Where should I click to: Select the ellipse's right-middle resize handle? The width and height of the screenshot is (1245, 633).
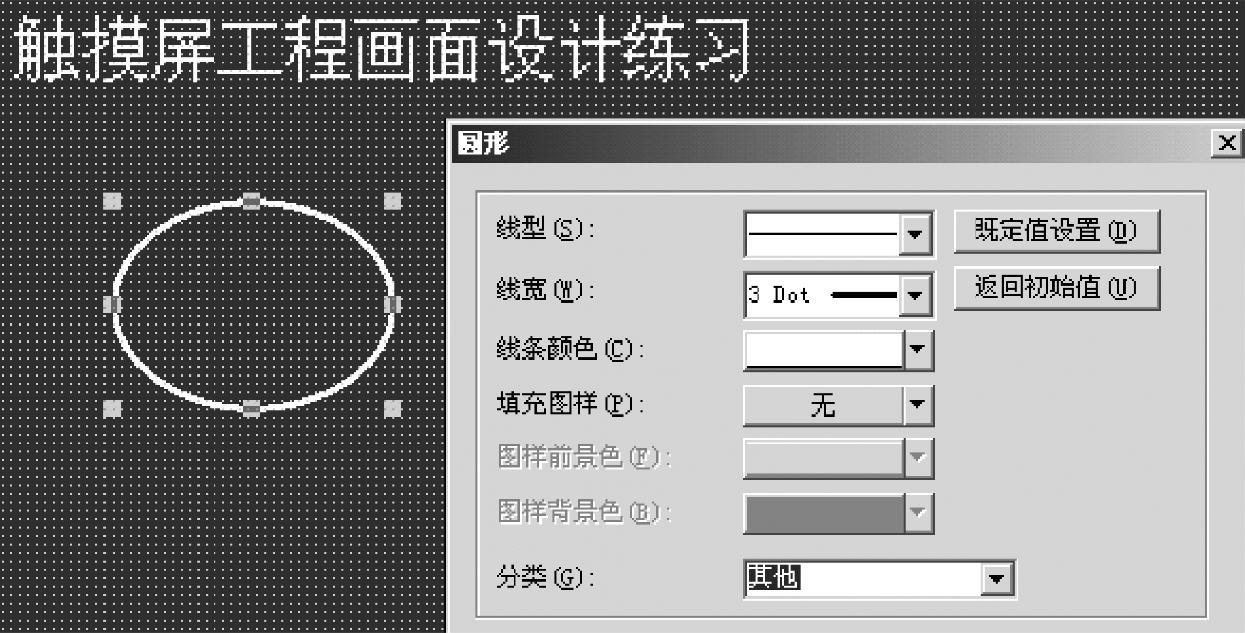point(393,304)
